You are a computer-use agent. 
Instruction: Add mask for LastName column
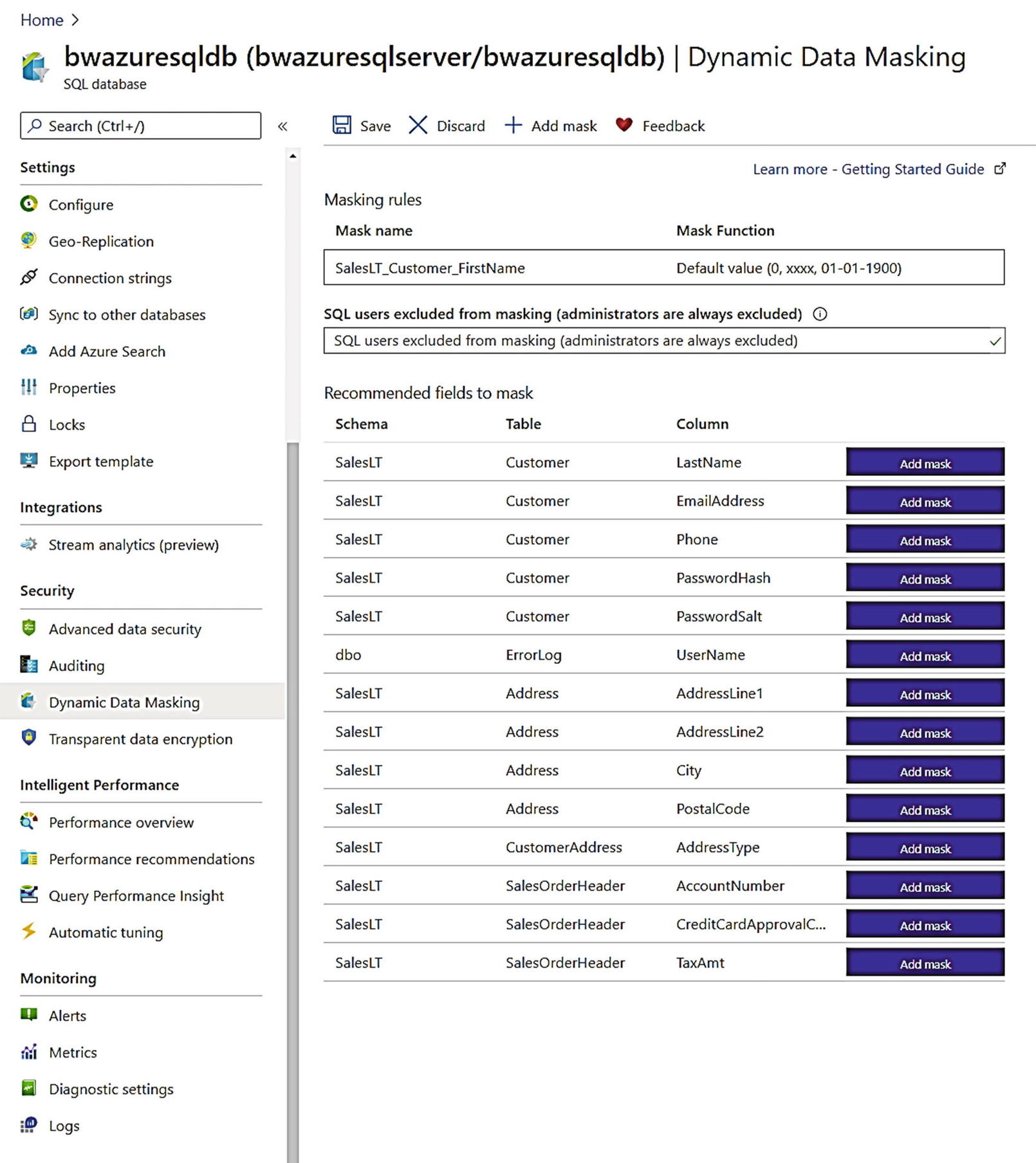pyautogui.click(x=925, y=462)
